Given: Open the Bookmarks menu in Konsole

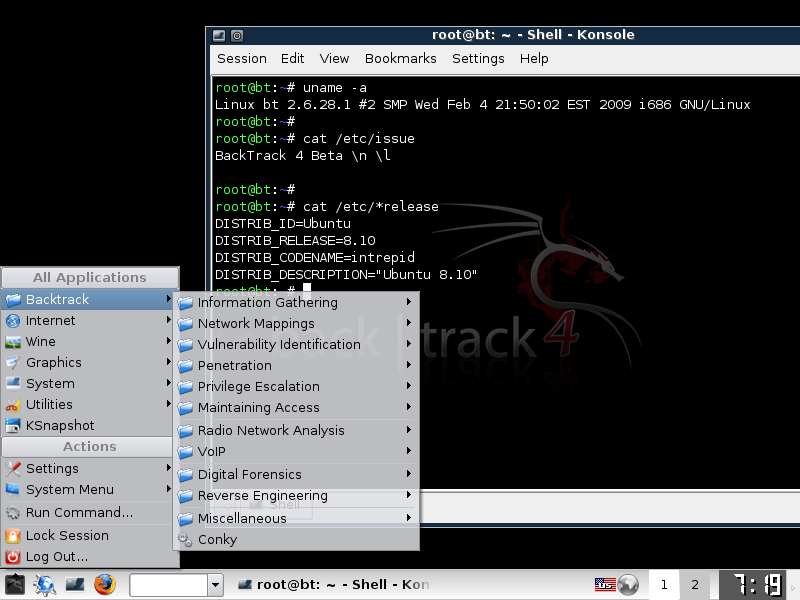Looking at the screenshot, I should [x=399, y=58].
